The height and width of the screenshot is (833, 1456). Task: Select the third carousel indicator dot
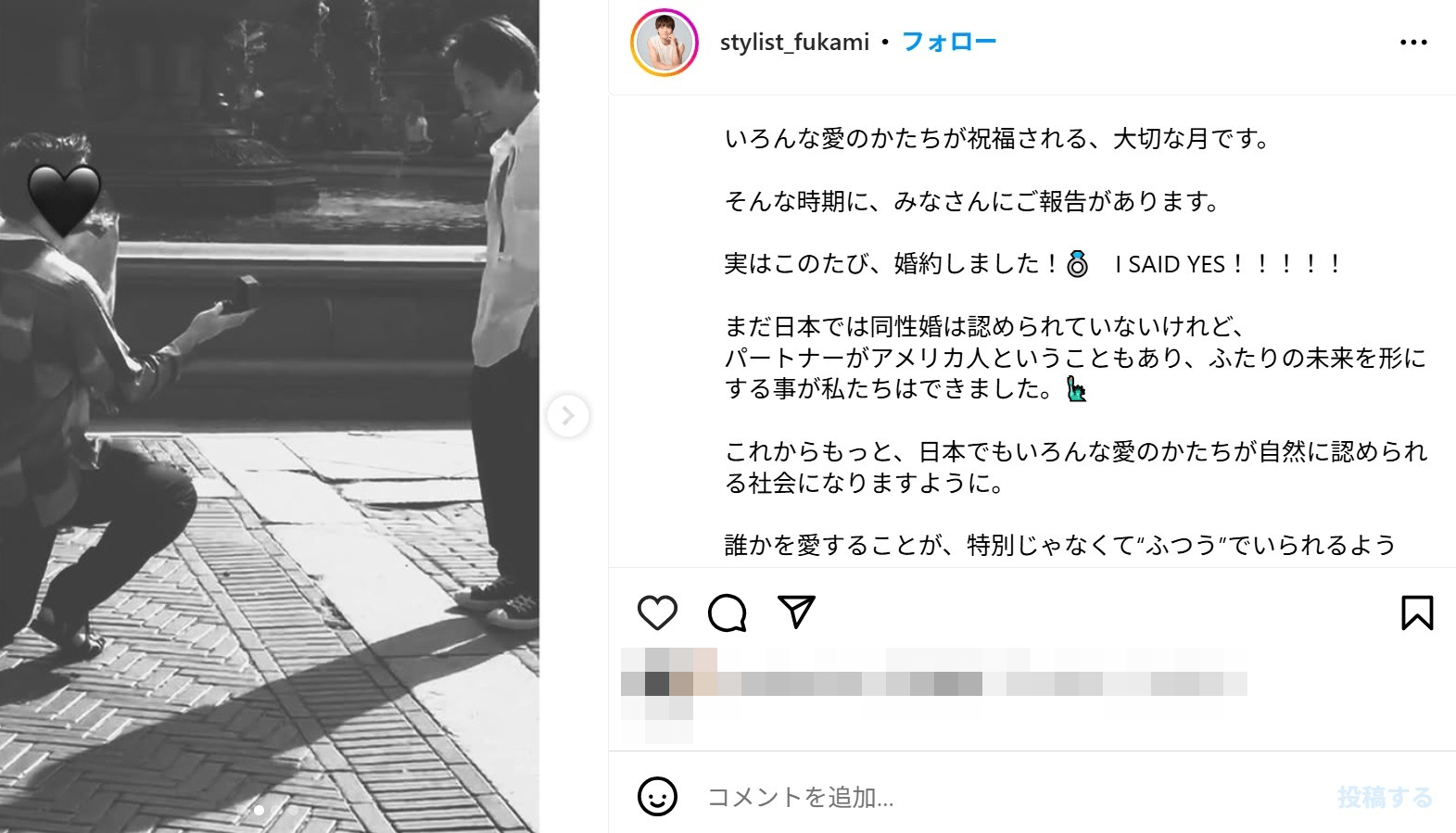pos(275,810)
